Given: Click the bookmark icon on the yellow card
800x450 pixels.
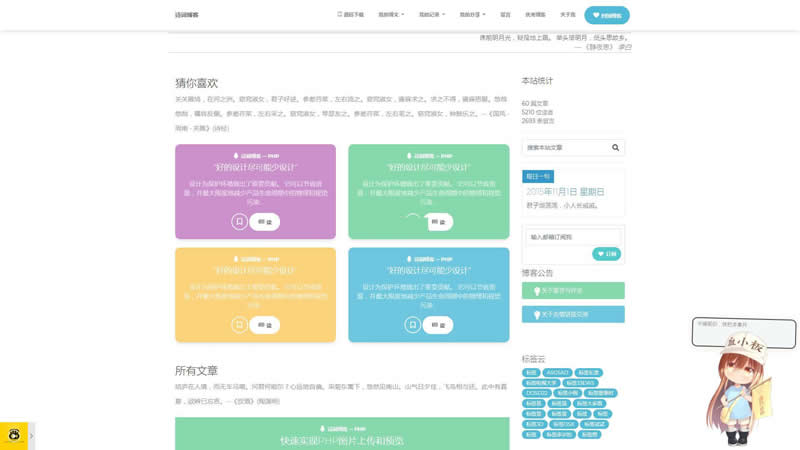Looking at the screenshot, I should tap(239, 324).
